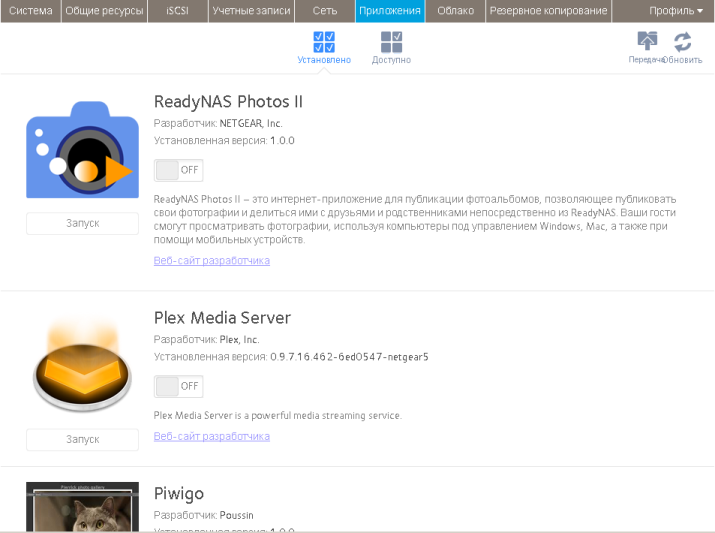Viewport: 715px width, 533px height.
Task: Open the Установлено installed apps view
Action: coord(324,47)
